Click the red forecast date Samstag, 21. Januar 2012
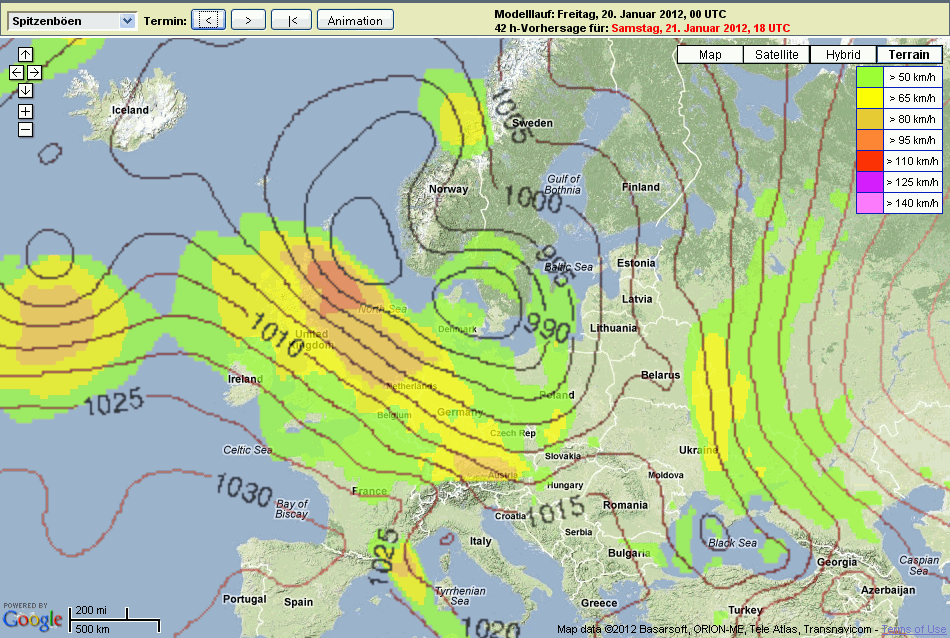 point(700,28)
